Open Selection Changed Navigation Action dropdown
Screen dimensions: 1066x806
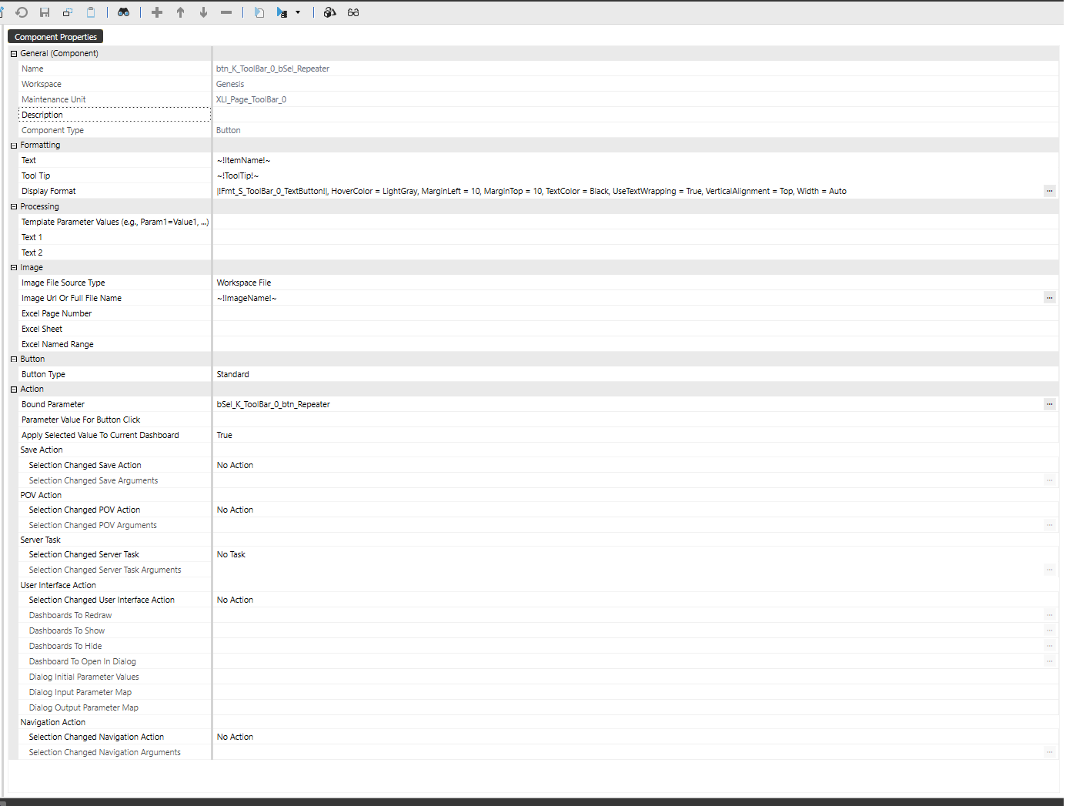pyautogui.click(x=635, y=737)
